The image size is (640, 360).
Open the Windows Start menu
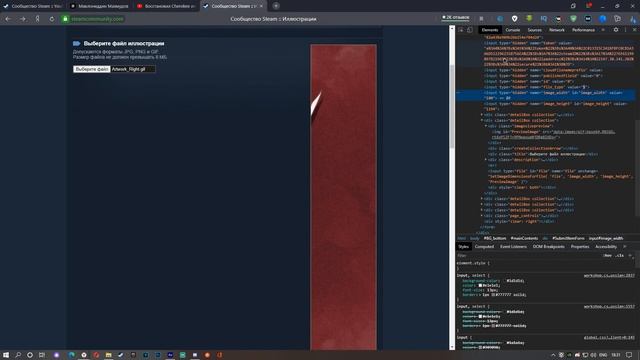click(x=6, y=355)
